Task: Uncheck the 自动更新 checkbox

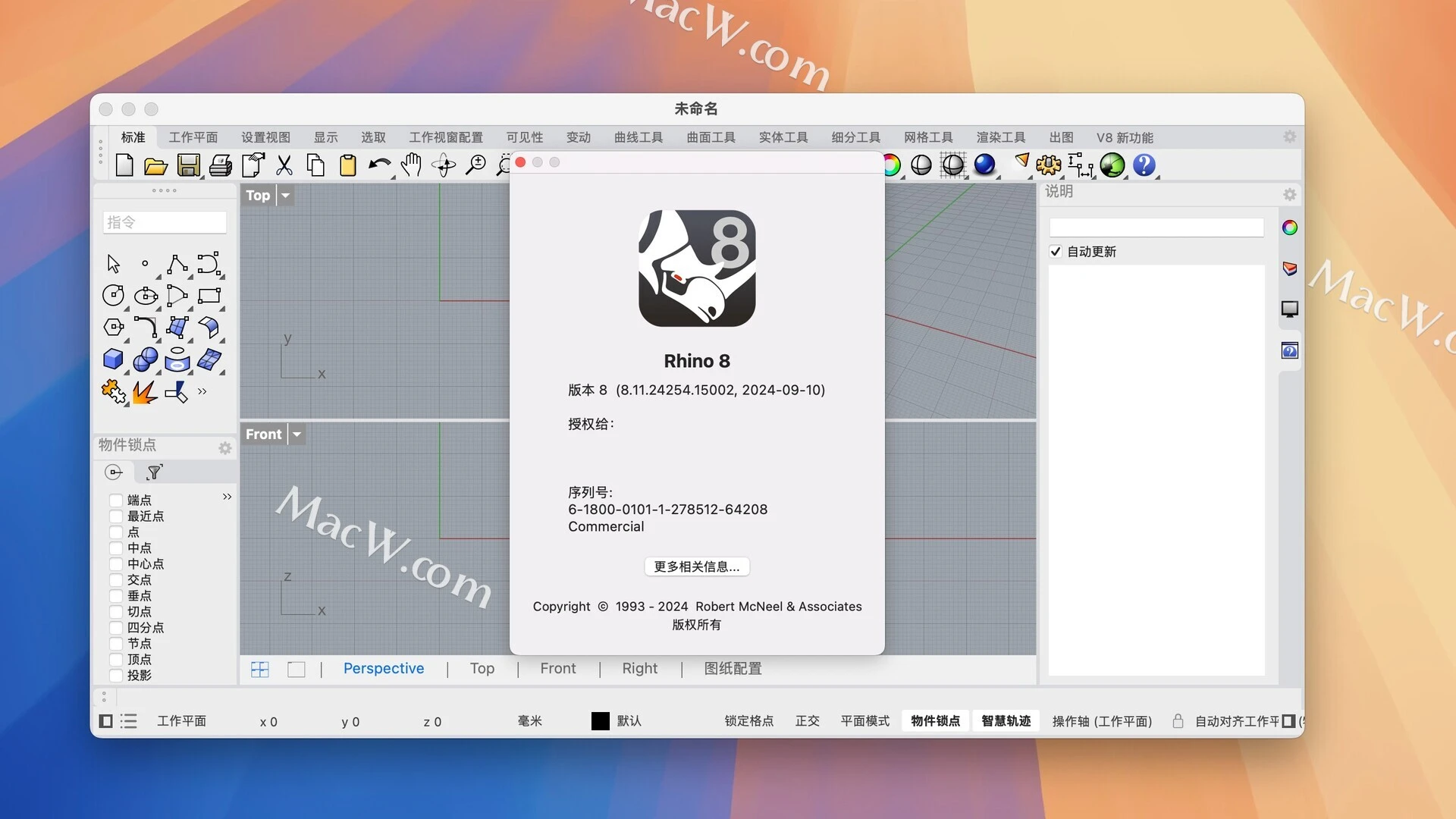Action: click(1056, 252)
